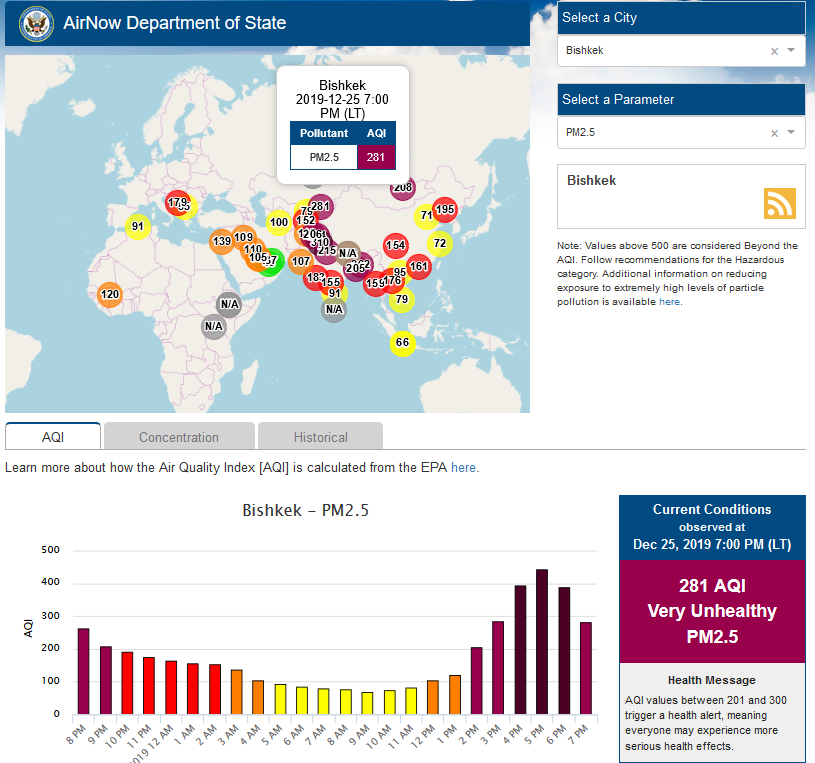The image size is (815, 763).
Task: Clear the PM2.5 parameter selection
Action: click(774, 133)
